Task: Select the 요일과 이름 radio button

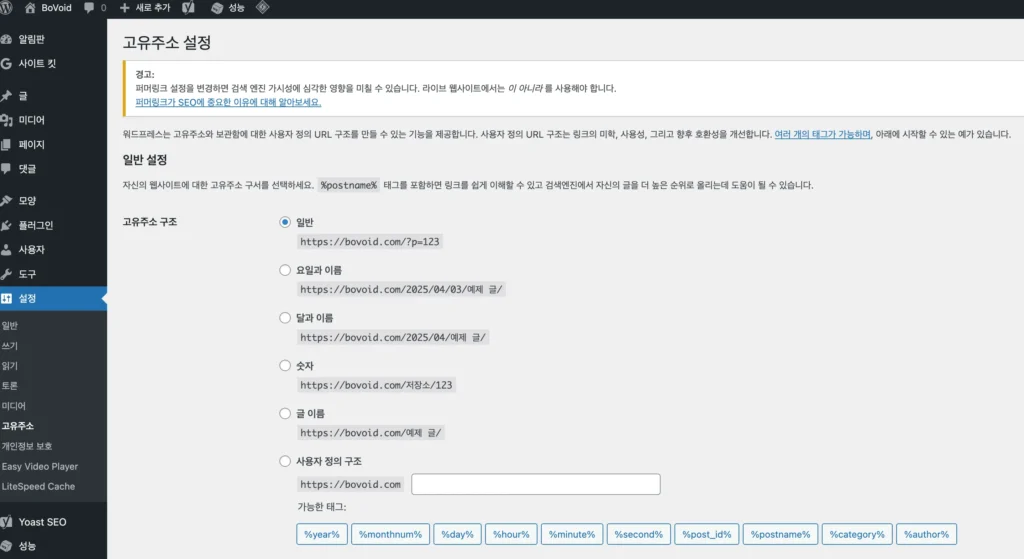Action: pos(285,270)
